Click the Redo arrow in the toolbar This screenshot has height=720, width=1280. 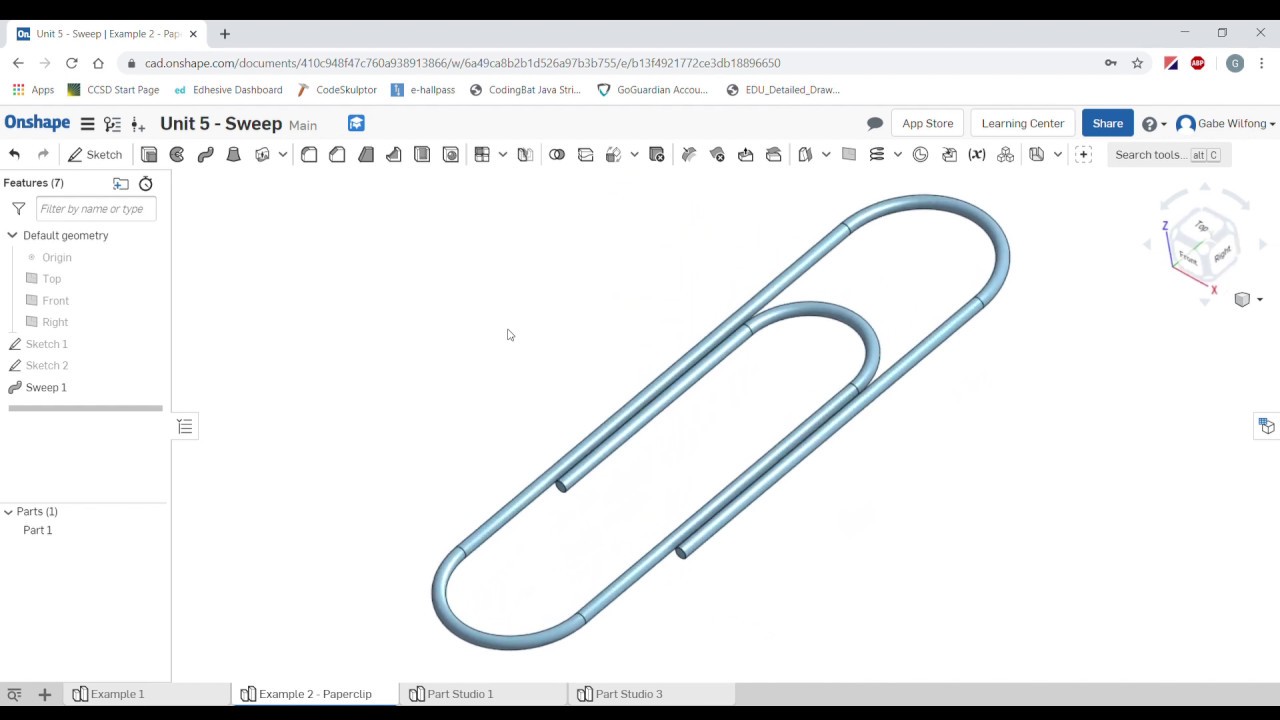tap(43, 154)
